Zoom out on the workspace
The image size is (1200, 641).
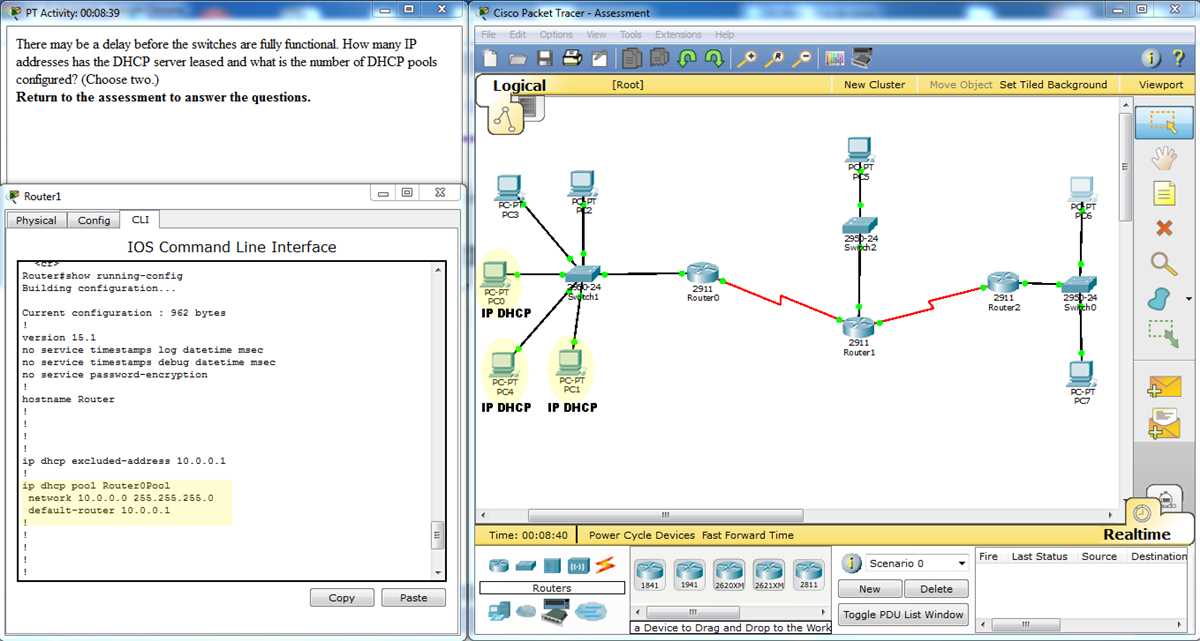(x=801, y=59)
